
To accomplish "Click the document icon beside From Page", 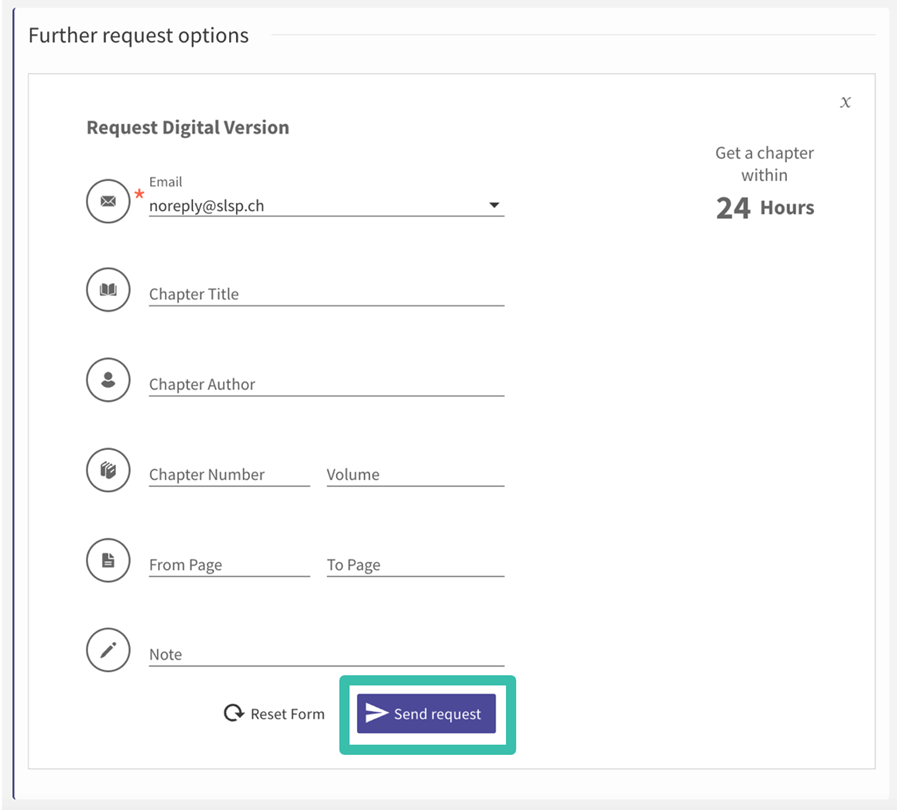I will click(x=108, y=560).
